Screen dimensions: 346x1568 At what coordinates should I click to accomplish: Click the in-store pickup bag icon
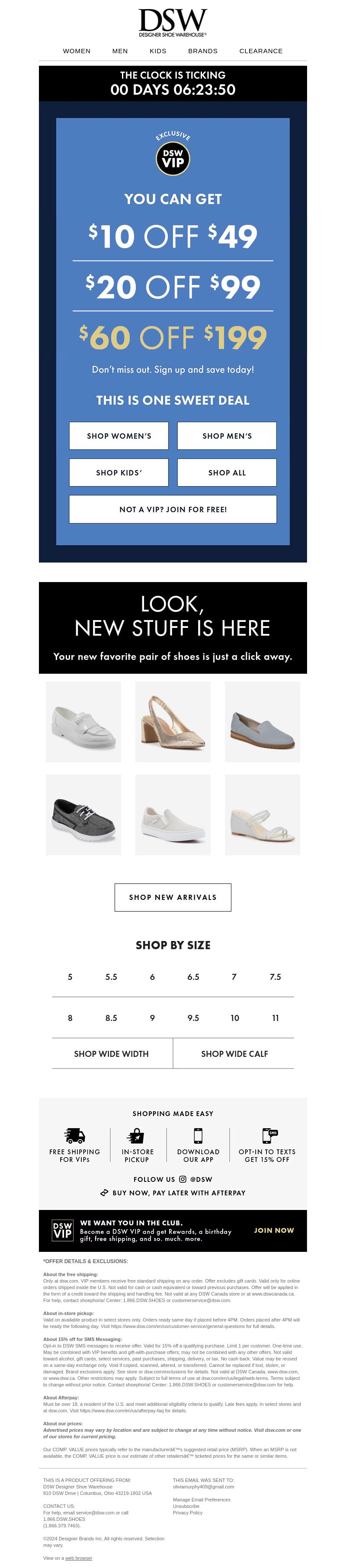[x=136, y=1136]
